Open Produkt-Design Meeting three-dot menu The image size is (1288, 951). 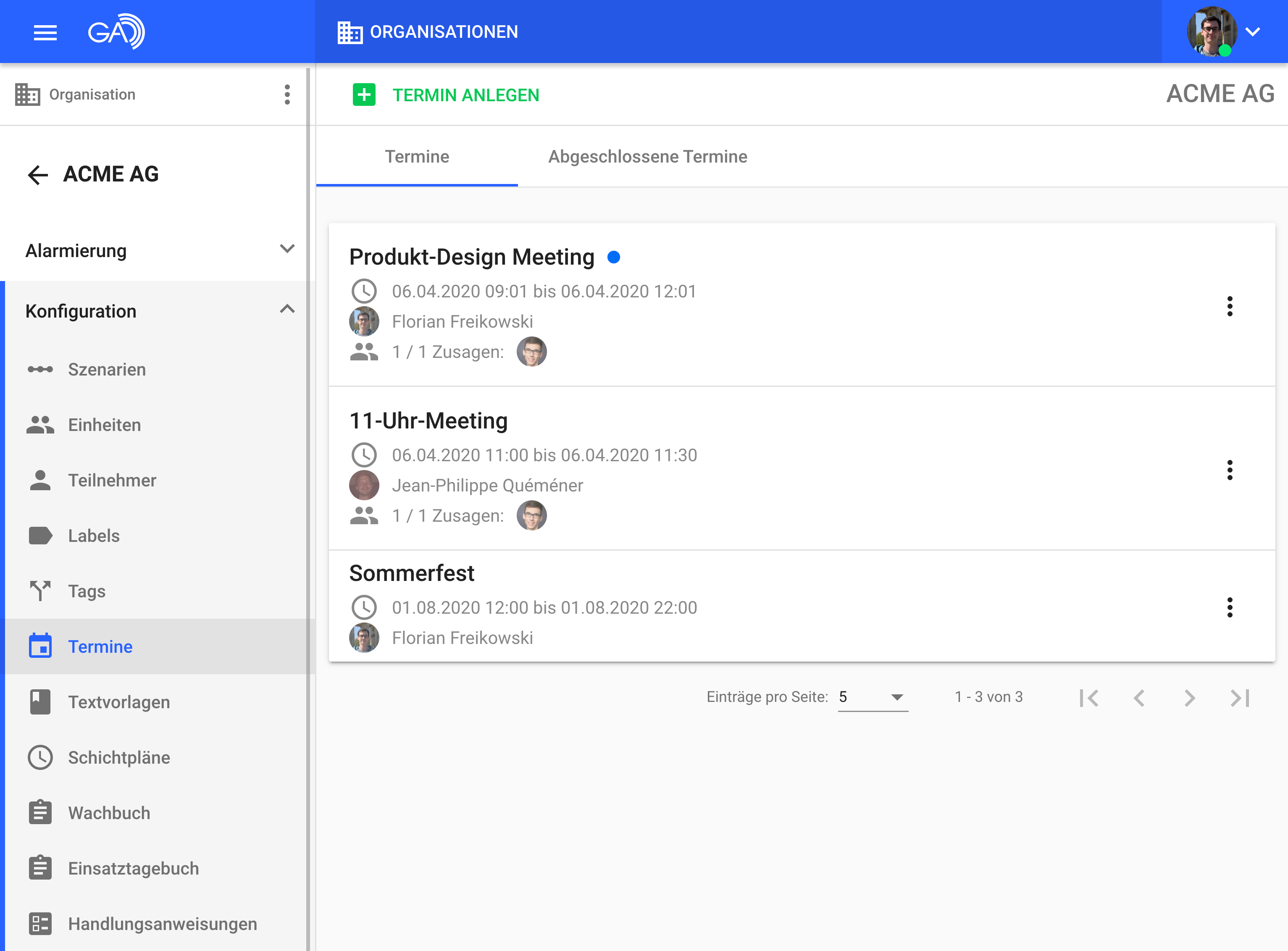(x=1229, y=306)
